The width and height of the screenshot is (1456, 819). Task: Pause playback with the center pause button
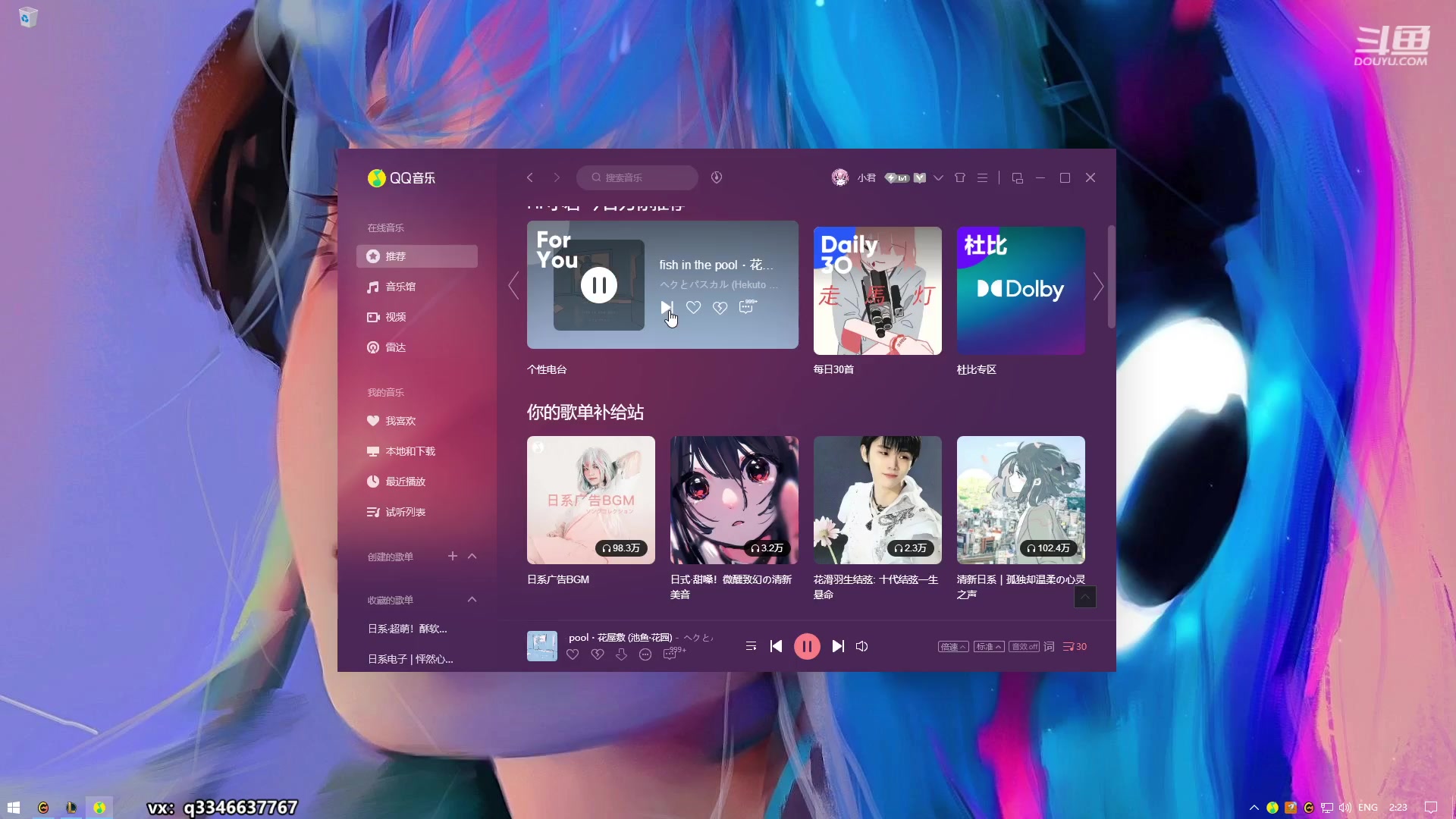(807, 646)
